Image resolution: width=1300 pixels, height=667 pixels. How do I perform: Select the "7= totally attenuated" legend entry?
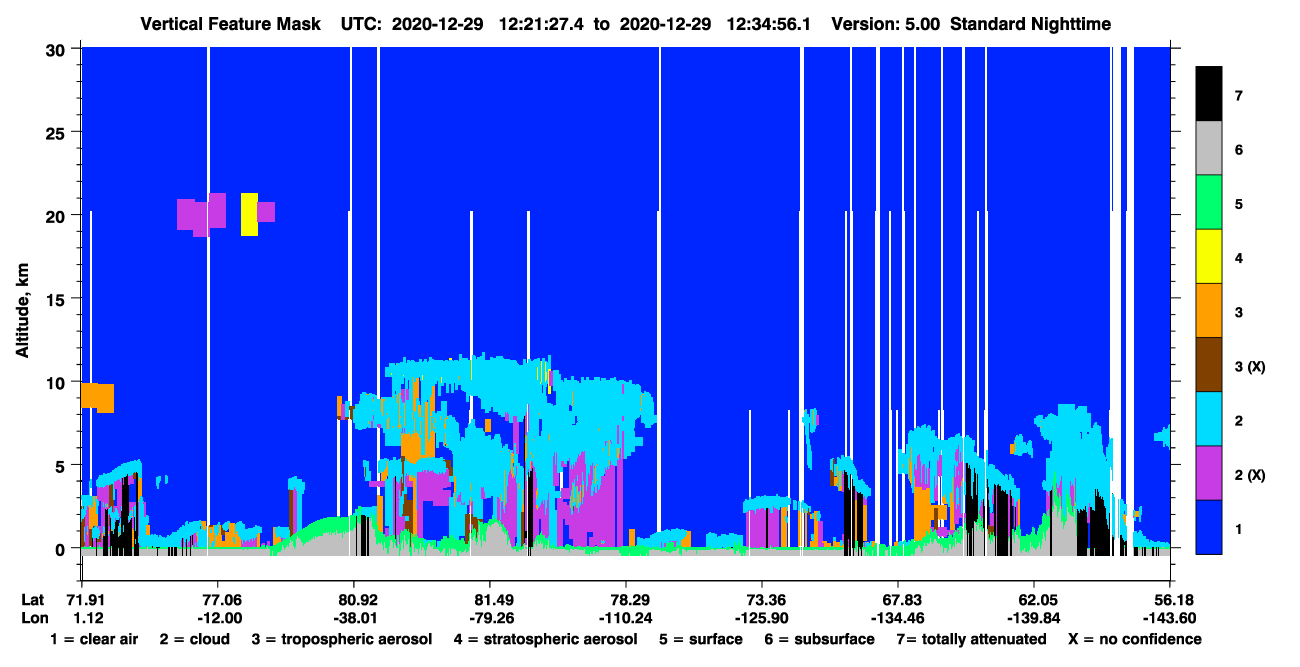970,639
